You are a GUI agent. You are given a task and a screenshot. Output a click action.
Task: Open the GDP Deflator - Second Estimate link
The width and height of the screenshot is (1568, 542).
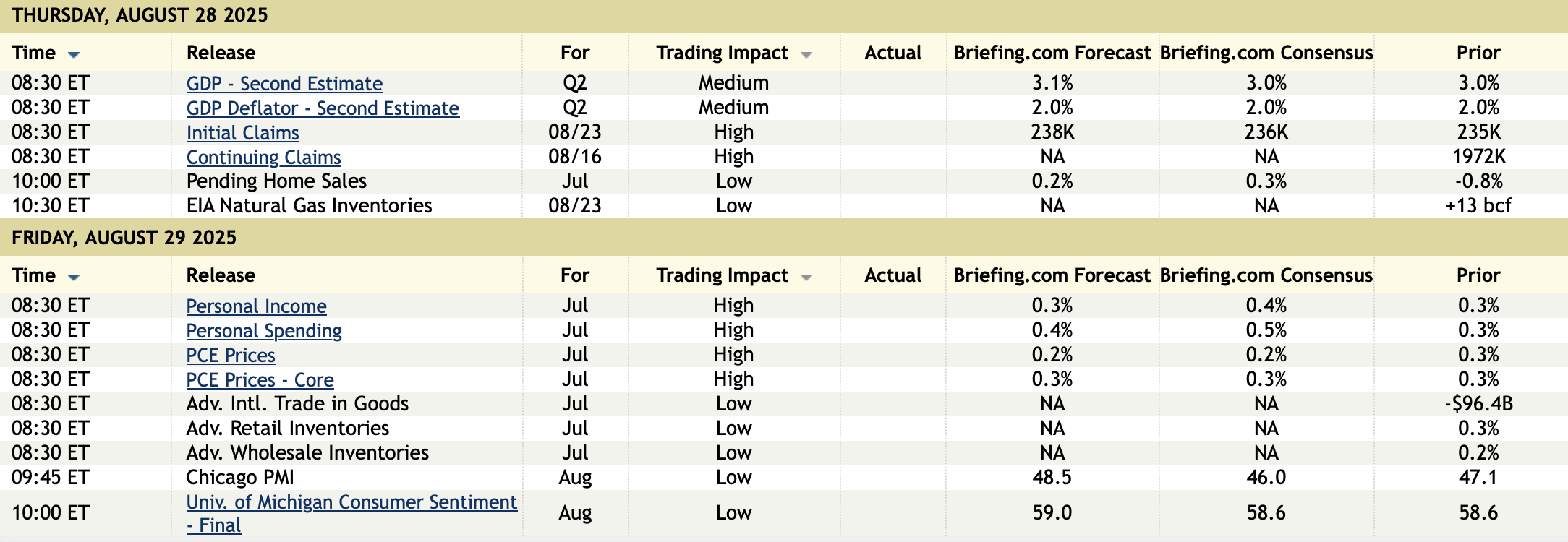(323, 108)
